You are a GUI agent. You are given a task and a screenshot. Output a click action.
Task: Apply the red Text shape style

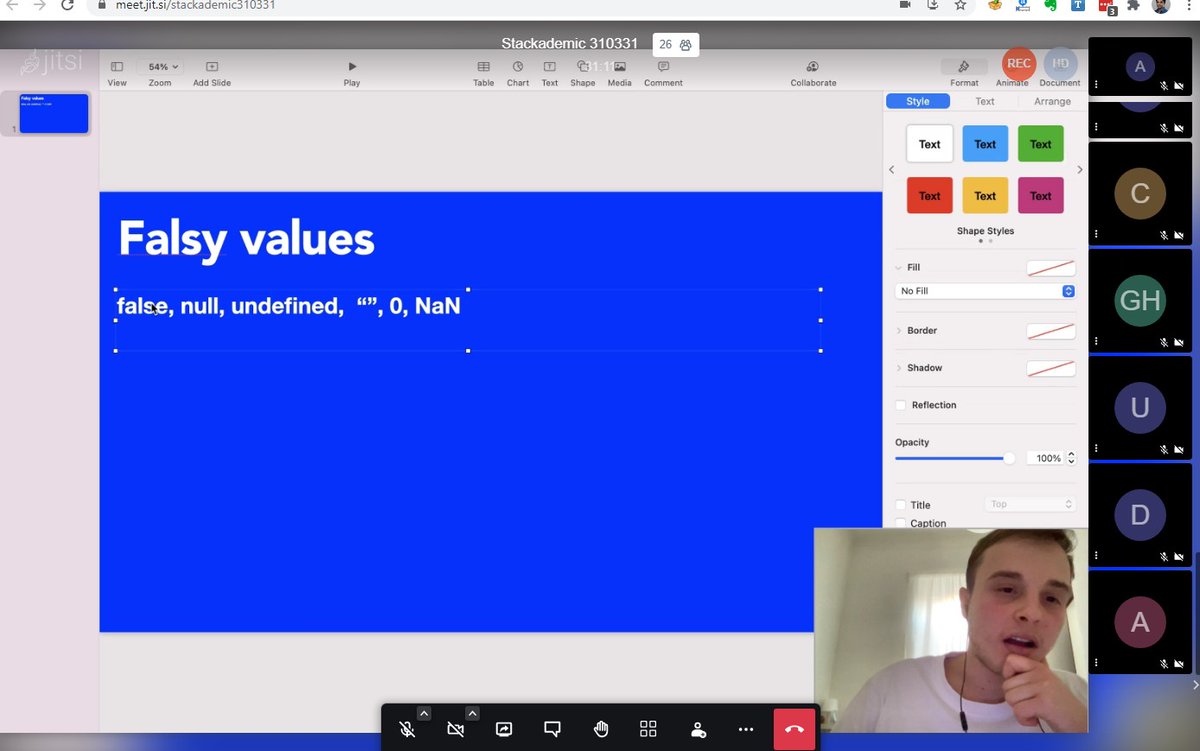point(930,195)
